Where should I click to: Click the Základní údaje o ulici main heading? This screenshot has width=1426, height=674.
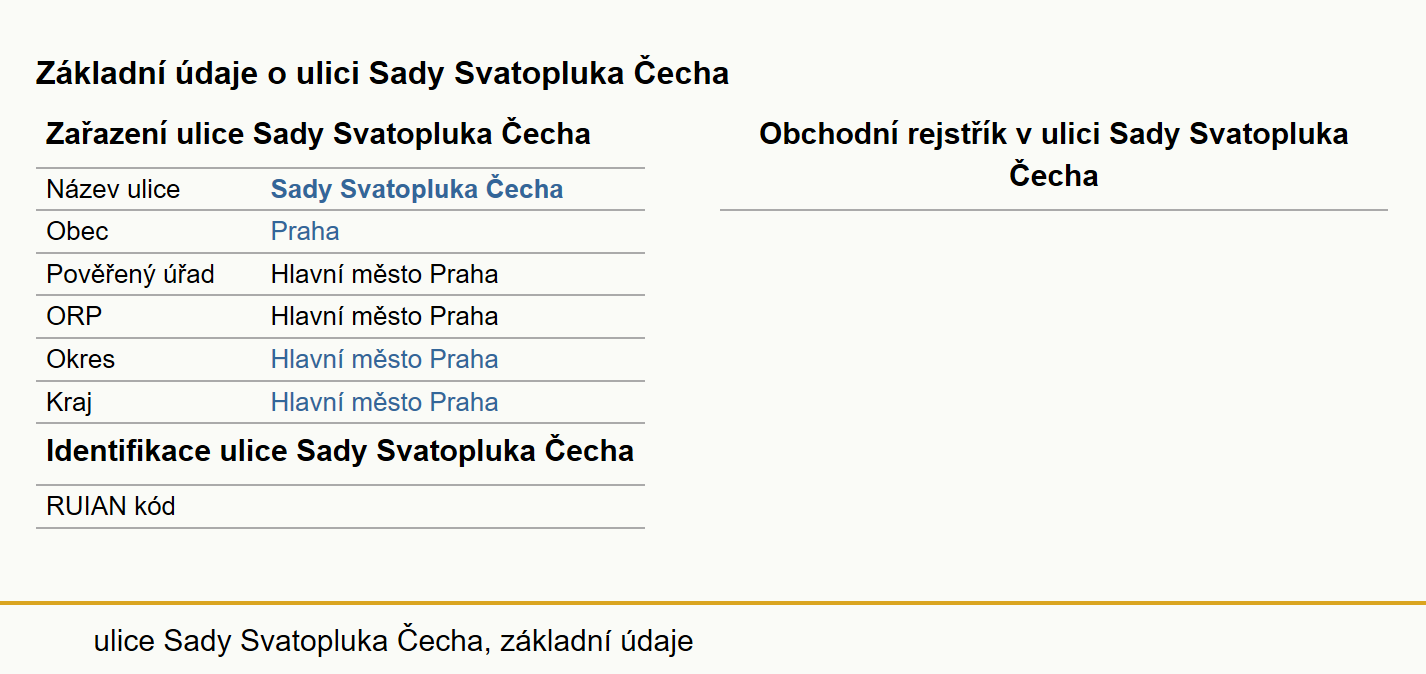coord(382,73)
